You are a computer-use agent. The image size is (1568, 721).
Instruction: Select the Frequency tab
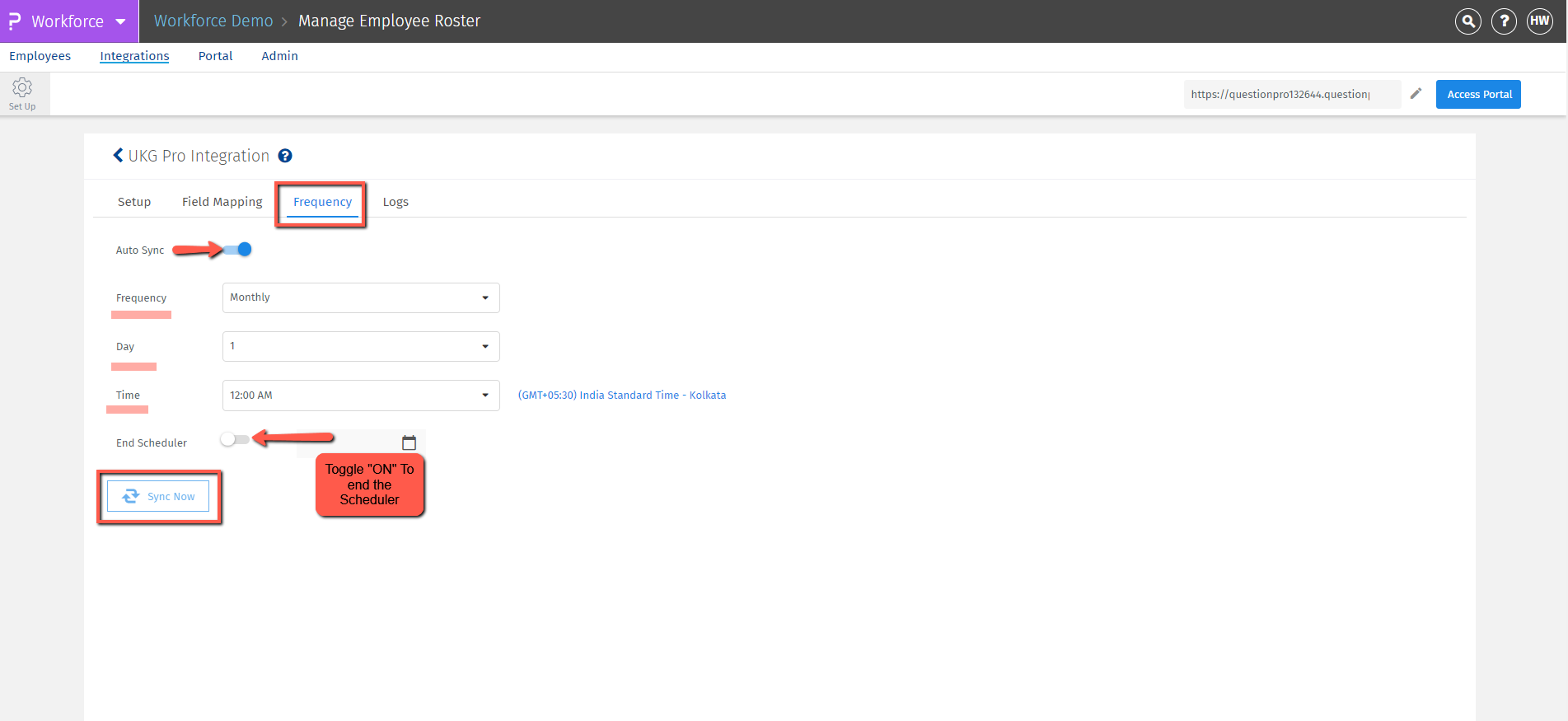pyautogui.click(x=322, y=202)
